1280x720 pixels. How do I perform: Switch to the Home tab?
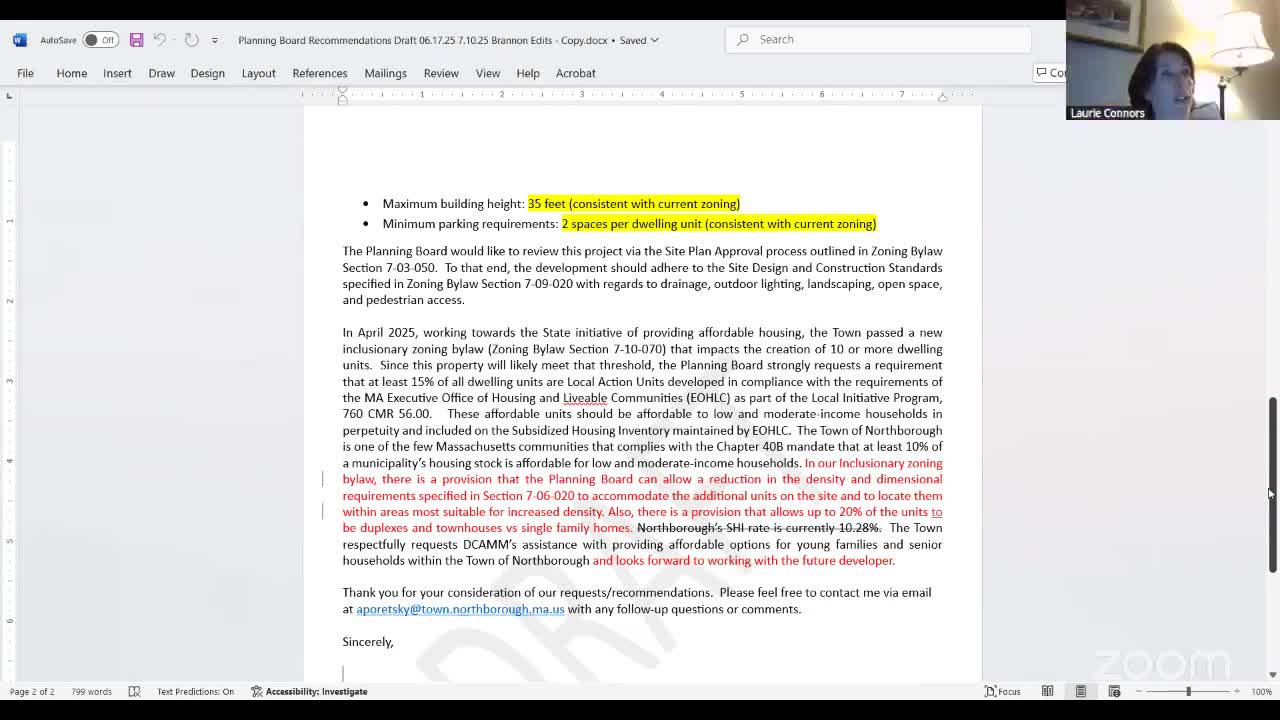click(72, 73)
